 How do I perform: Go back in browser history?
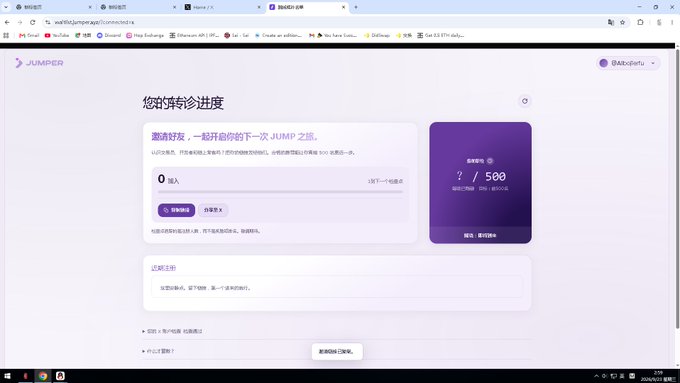tap(7, 22)
